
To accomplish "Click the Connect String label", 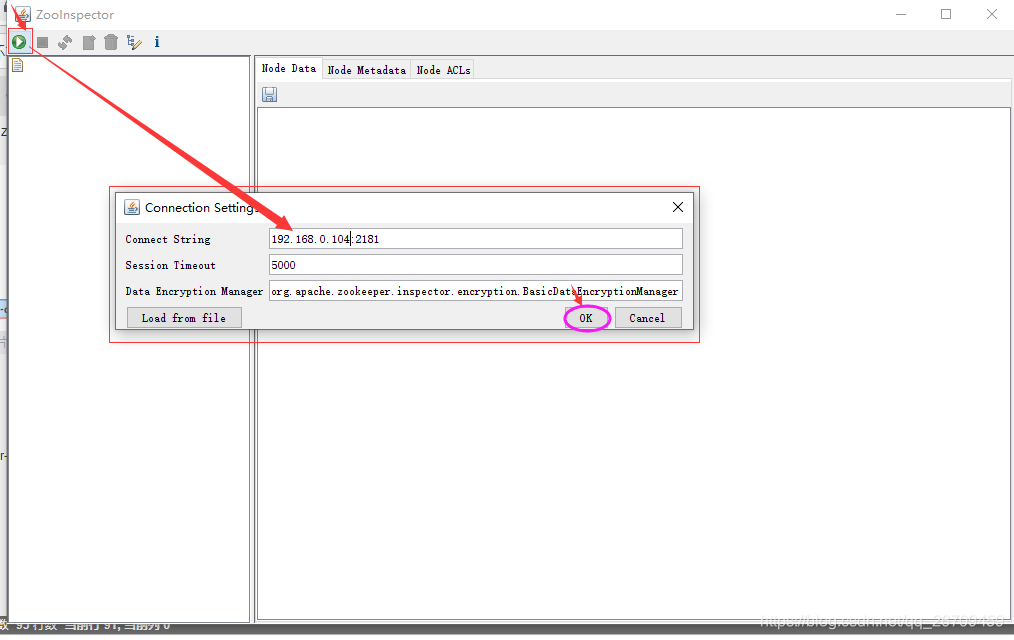I will (167, 239).
